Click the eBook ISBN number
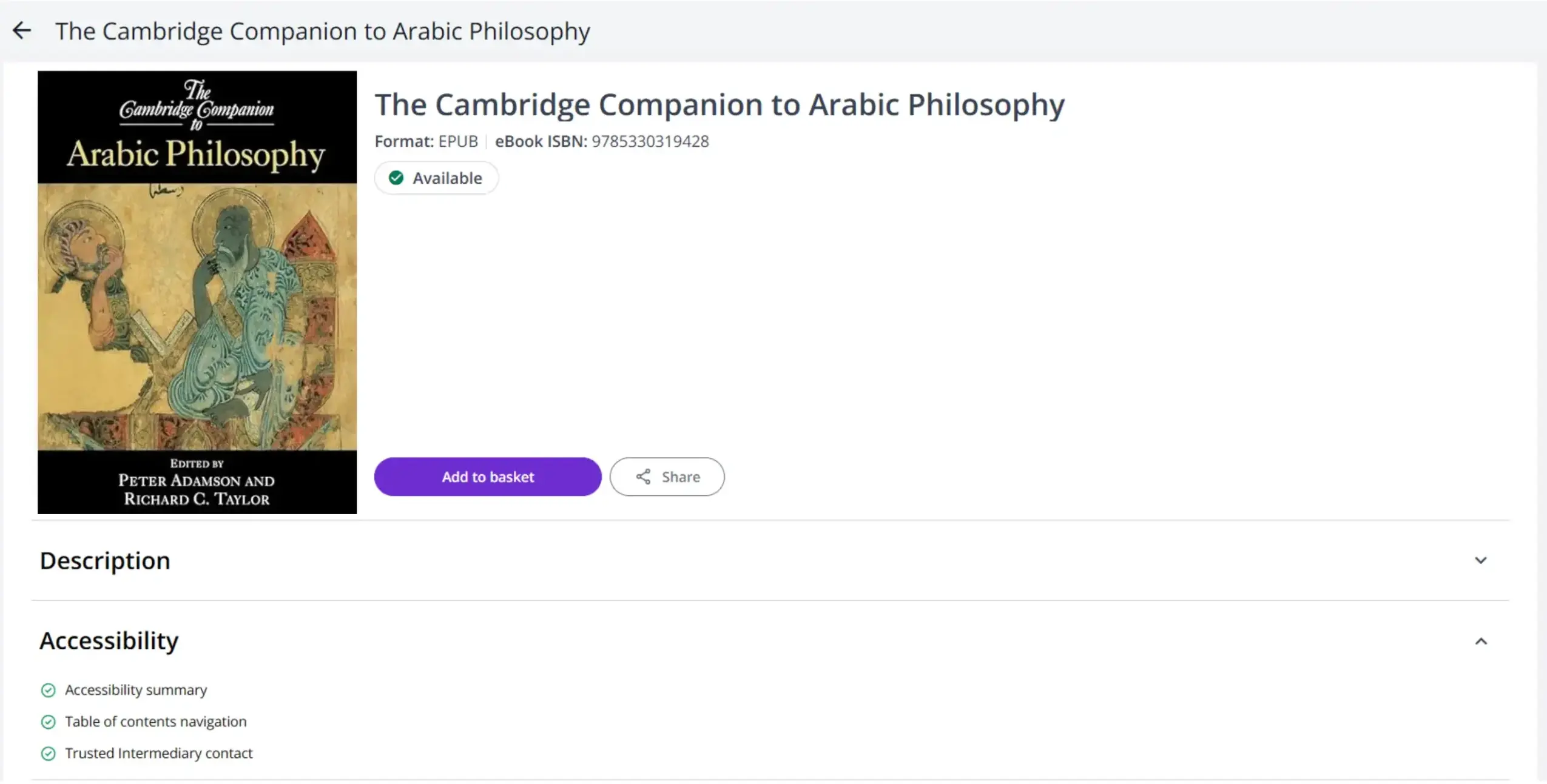 pyautogui.click(x=650, y=141)
